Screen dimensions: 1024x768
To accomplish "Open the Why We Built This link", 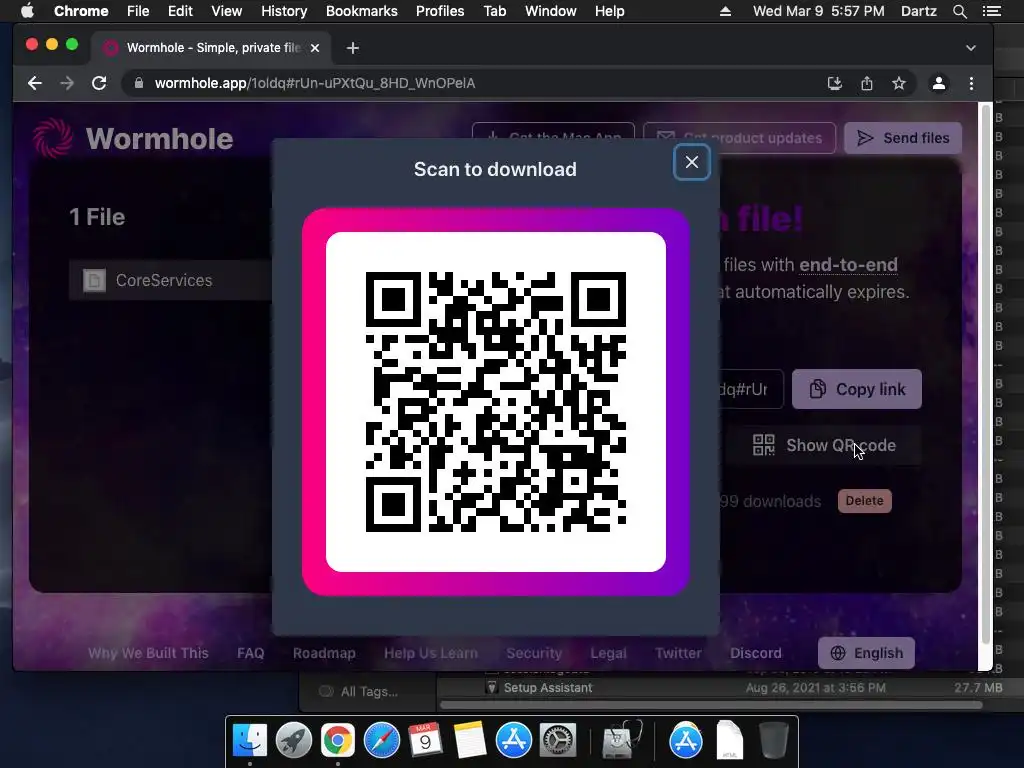I will coord(148,653).
